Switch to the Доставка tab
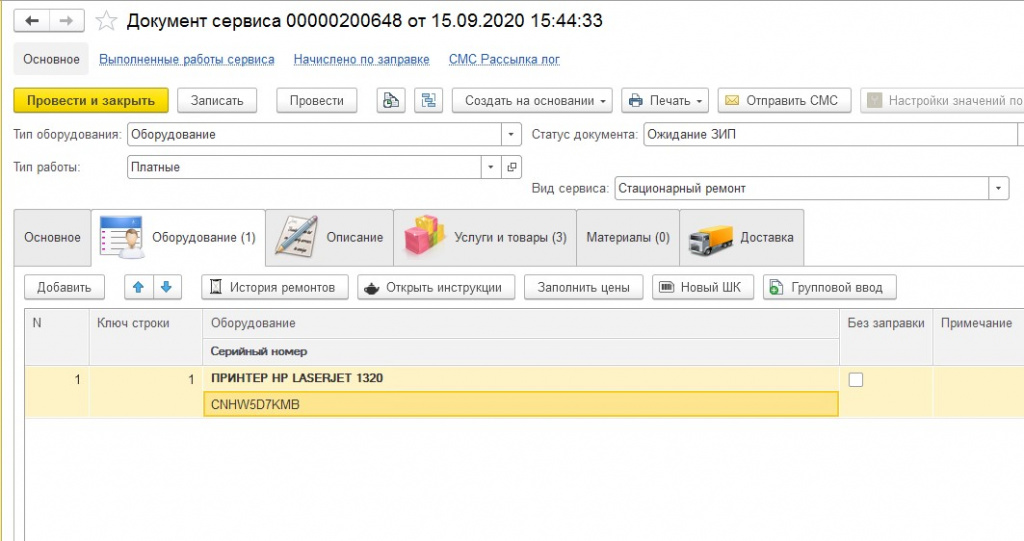This screenshot has height=541, width=1024. pos(742,237)
